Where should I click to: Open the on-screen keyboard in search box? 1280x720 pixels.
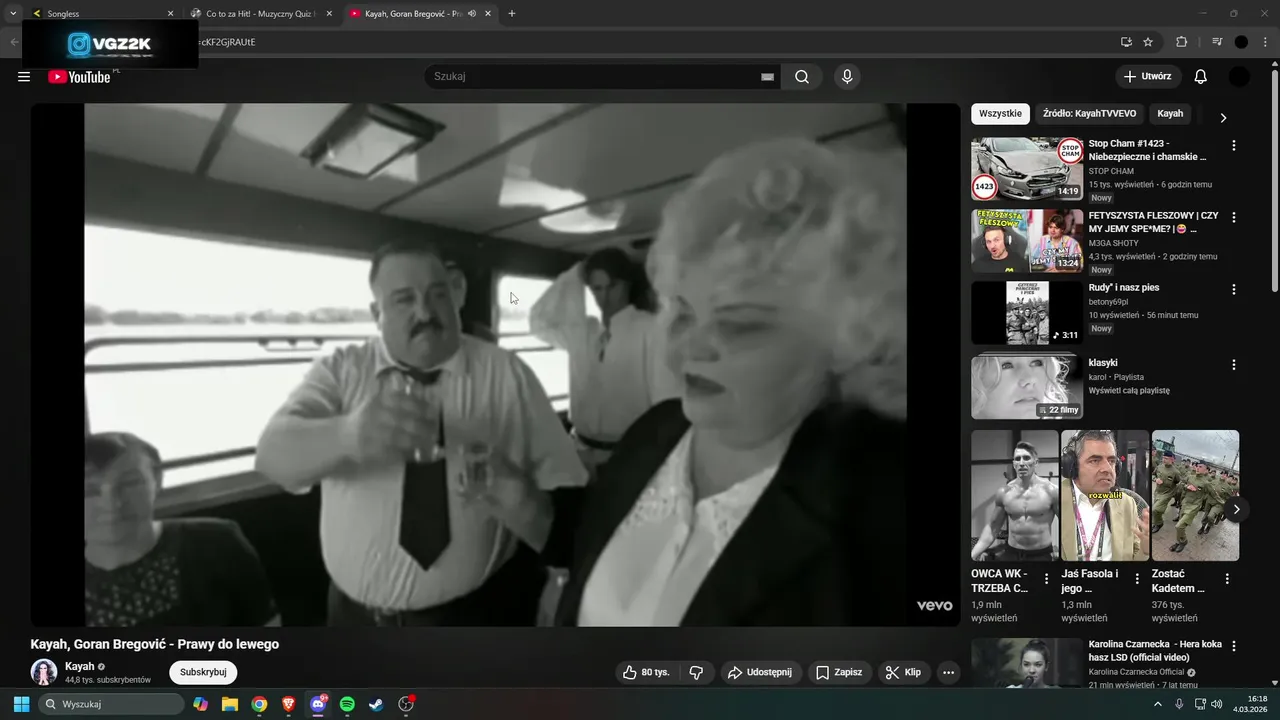click(768, 77)
